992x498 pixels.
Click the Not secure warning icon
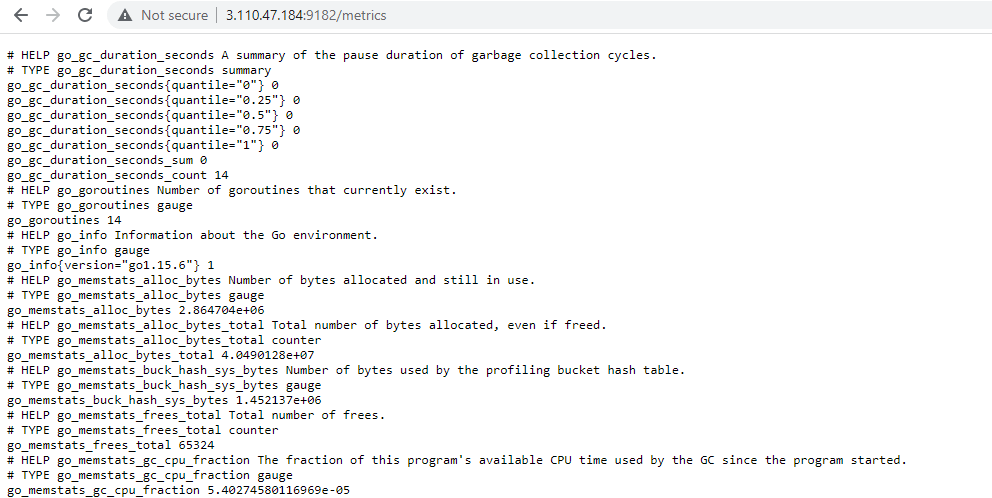tap(125, 15)
